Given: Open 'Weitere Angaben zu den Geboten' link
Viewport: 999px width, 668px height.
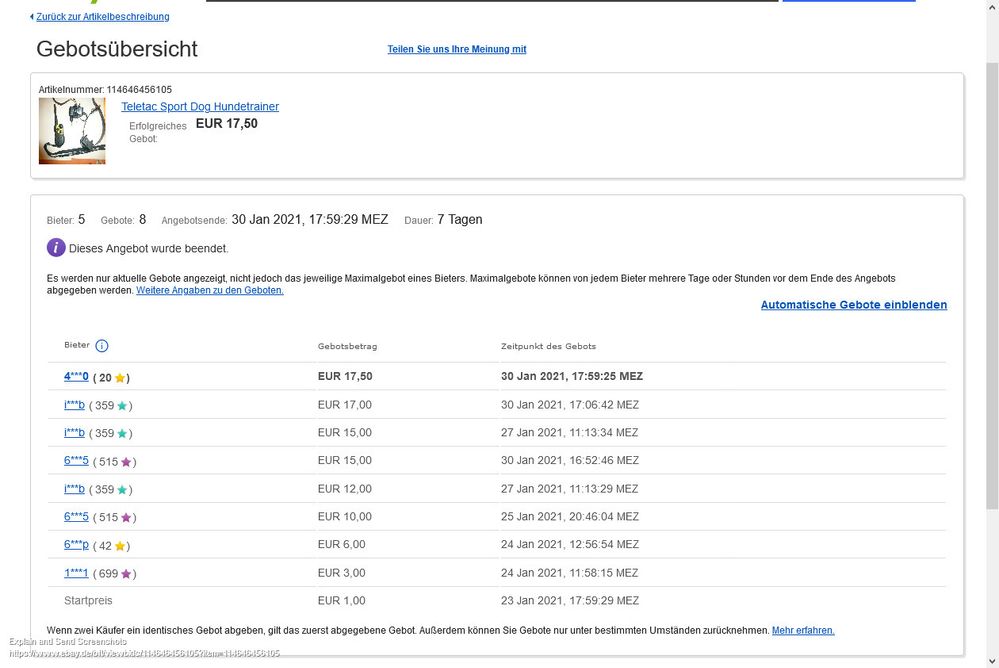Looking at the screenshot, I should pos(209,290).
